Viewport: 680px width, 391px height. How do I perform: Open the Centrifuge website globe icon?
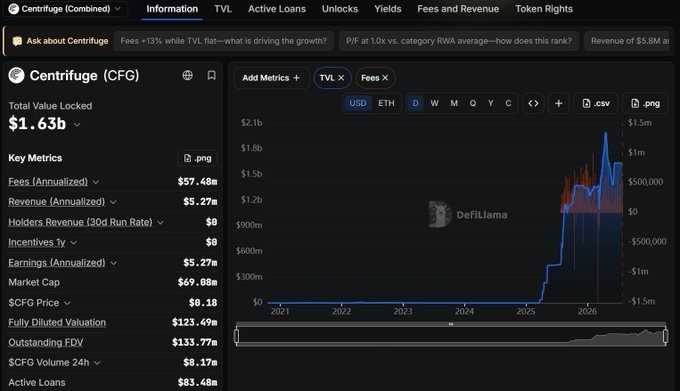(187, 75)
